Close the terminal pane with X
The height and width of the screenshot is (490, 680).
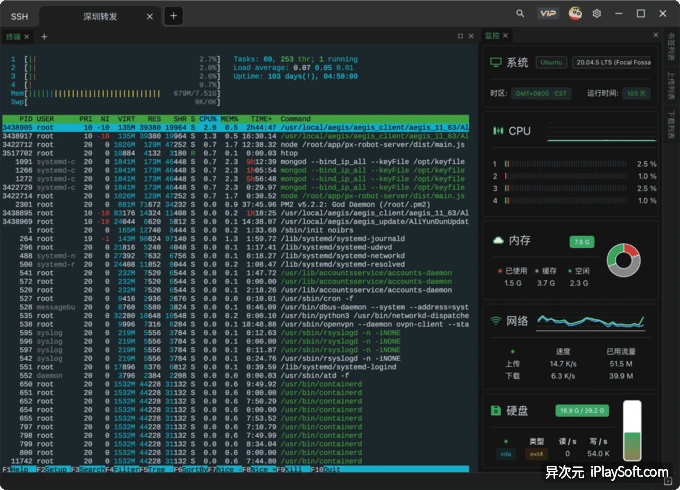(471, 36)
